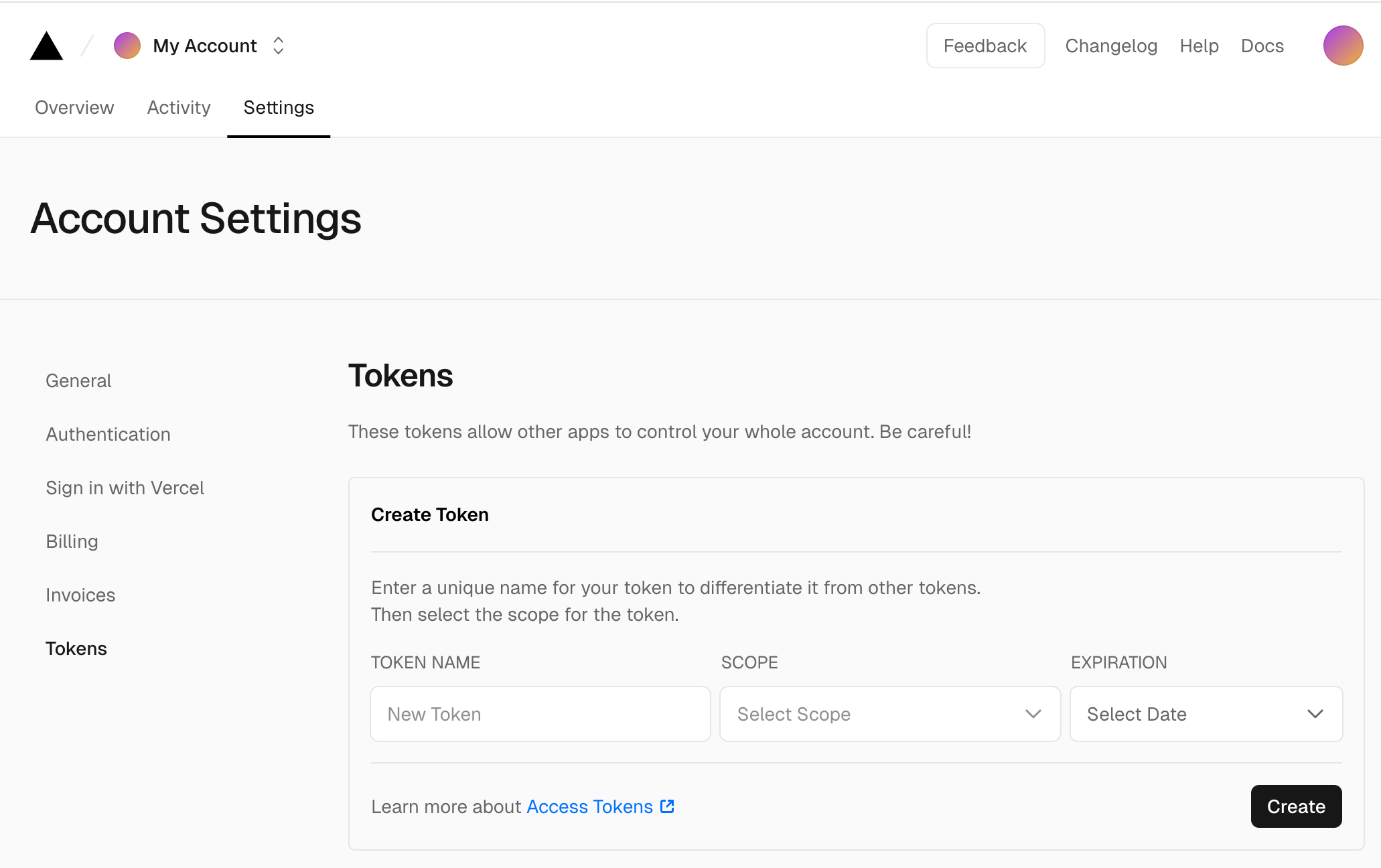Viewport: 1381px width, 868px height.
Task: Go to General settings section
Action: click(78, 380)
